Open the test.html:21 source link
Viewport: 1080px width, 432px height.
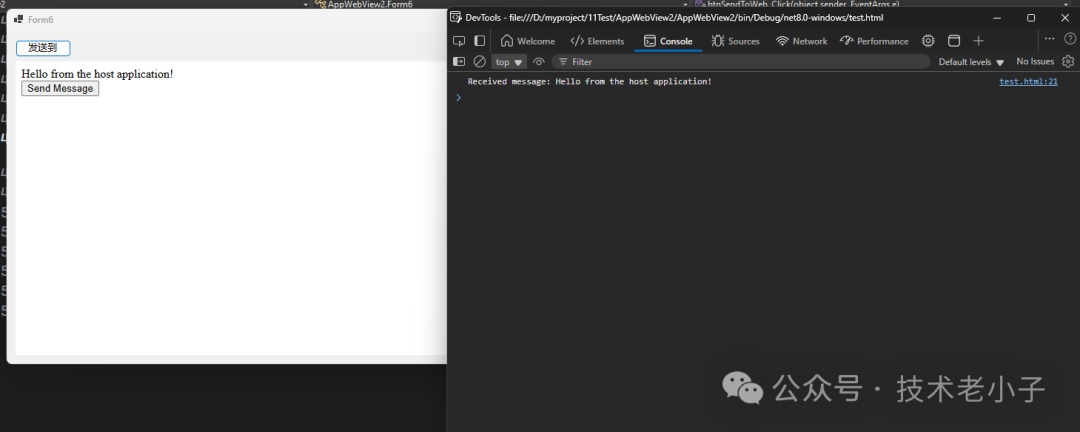[1028, 82]
